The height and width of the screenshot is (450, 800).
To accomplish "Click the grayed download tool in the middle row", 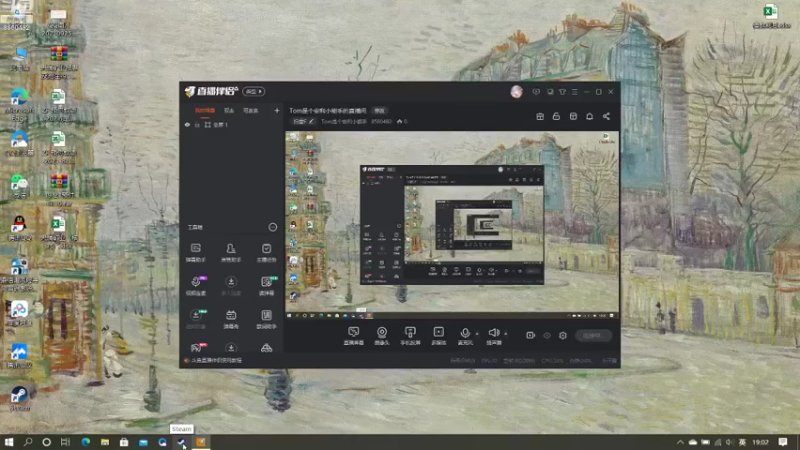I will (231, 286).
